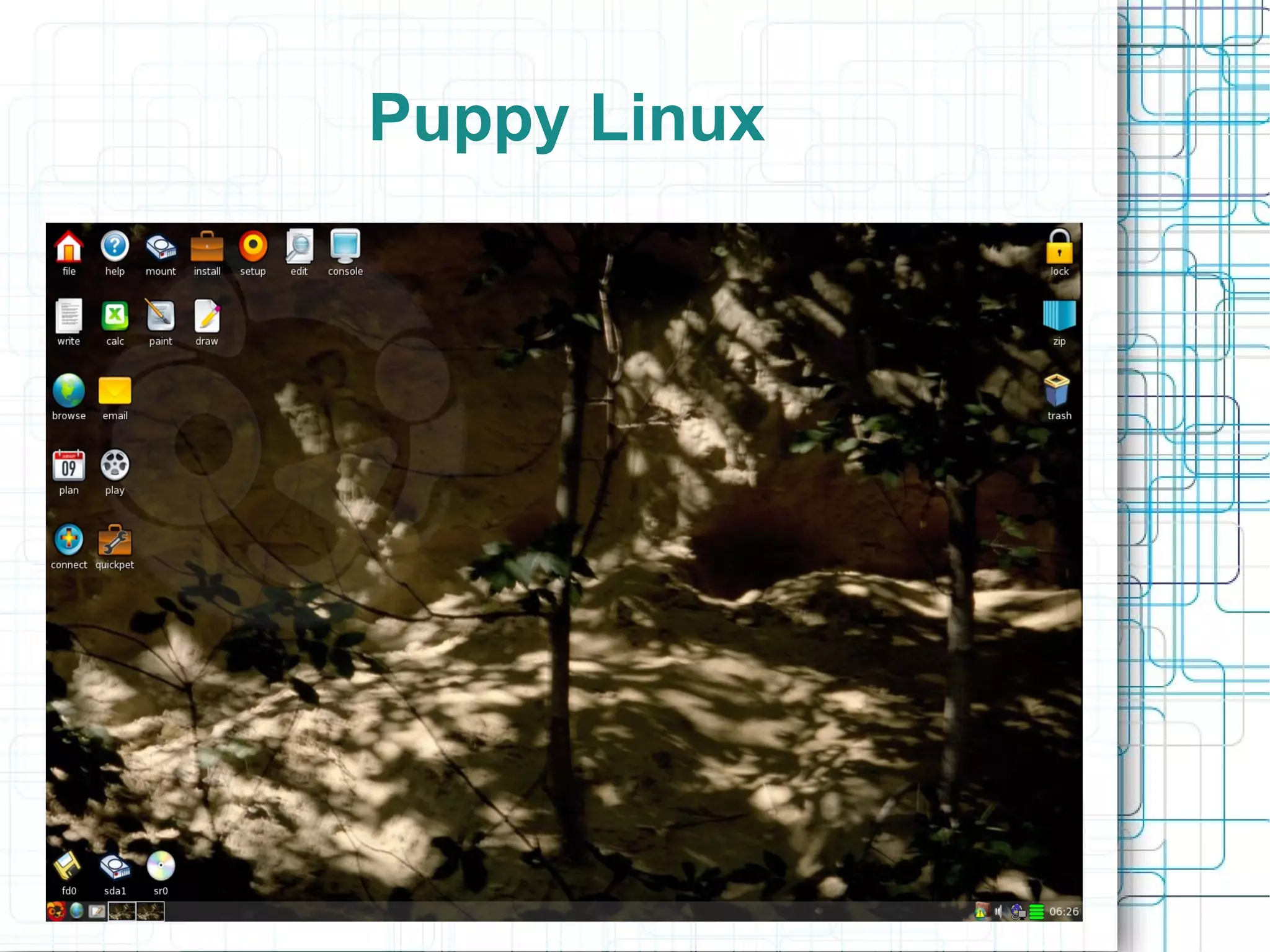The image size is (1270, 952).
Task: Open the taskbar start menu button
Action: 56,911
